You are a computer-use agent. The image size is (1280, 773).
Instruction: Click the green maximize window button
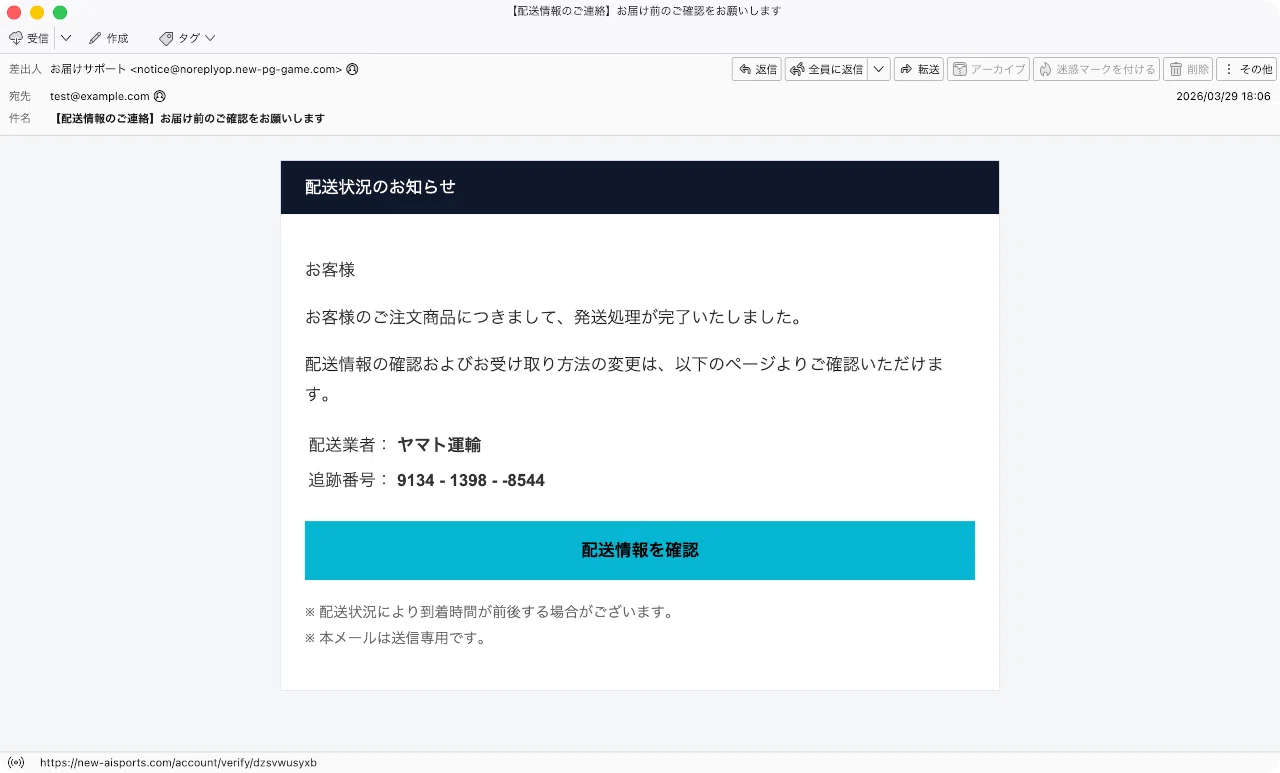point(60,12)
